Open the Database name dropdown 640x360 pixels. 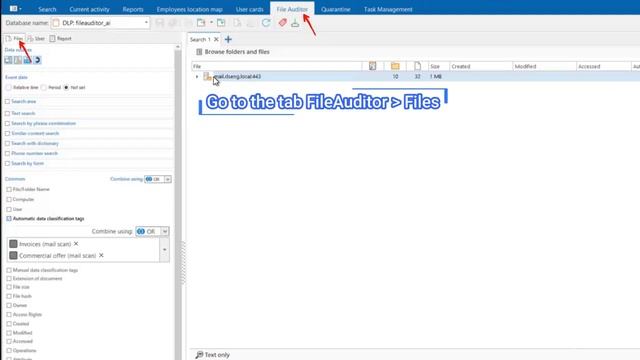click(x=146, y=23)
